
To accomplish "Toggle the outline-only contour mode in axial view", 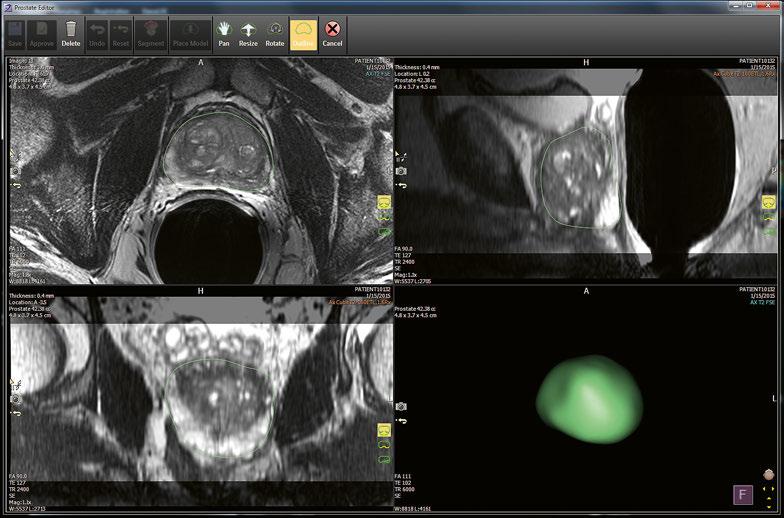I will point(384,217).
